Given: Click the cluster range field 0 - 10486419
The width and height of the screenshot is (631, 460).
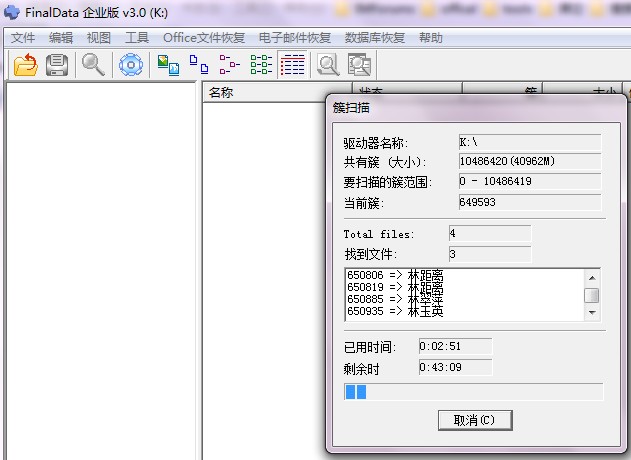Looking at the screenshot, I should tap(530, 181).
